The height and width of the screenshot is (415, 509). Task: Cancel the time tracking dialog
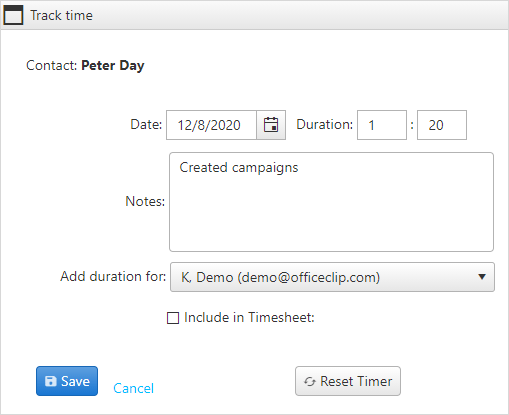(x=133, y=388)
